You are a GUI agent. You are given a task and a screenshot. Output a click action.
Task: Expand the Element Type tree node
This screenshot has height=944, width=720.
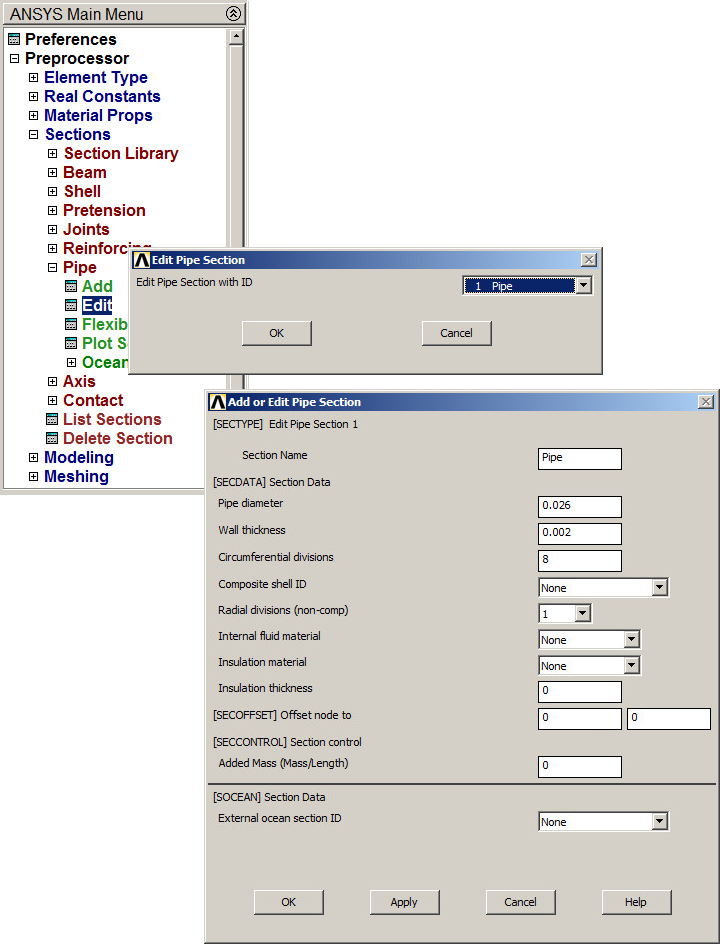coord(33,78)
